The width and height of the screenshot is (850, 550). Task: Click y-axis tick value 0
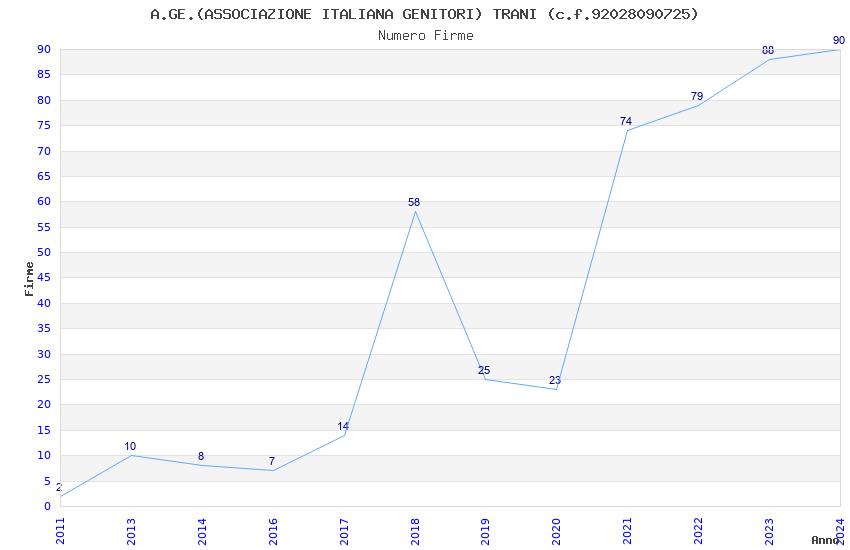[47, 506]
